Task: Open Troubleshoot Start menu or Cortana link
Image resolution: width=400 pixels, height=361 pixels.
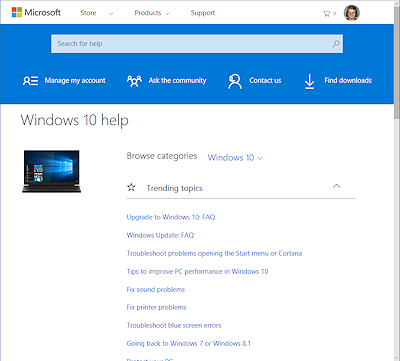Action: [214, 253]
